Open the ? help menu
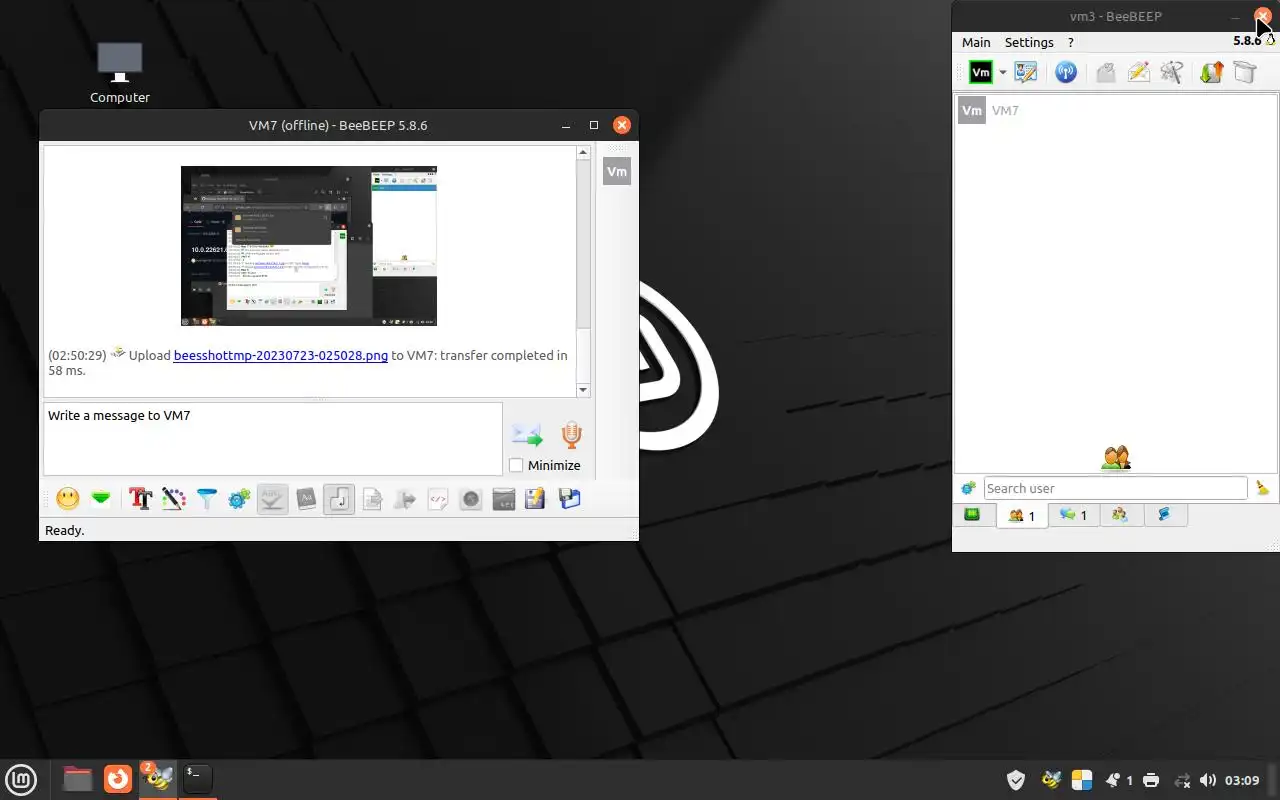 click(x=1071, y=42)
